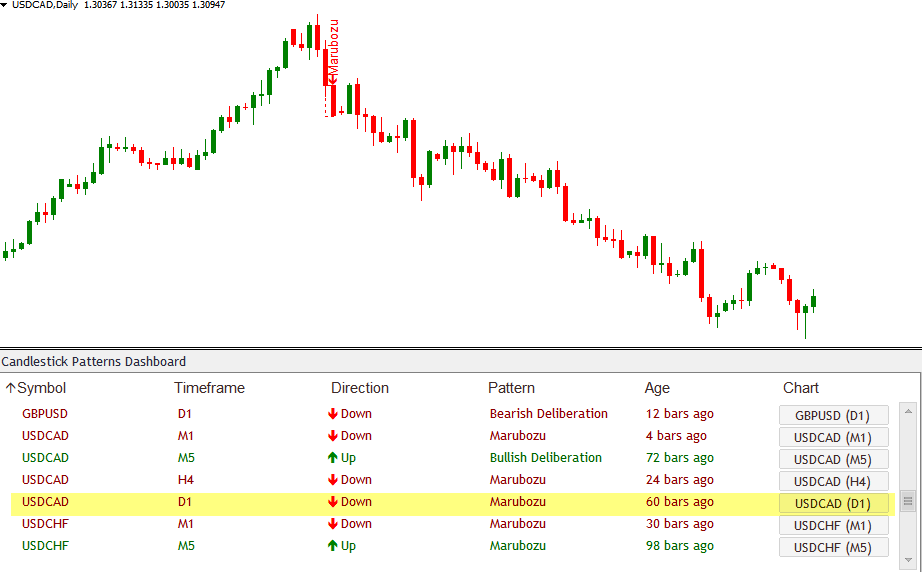
Task: Click the green up arrow in USDCAD M5 row
Action: [332, 458]
